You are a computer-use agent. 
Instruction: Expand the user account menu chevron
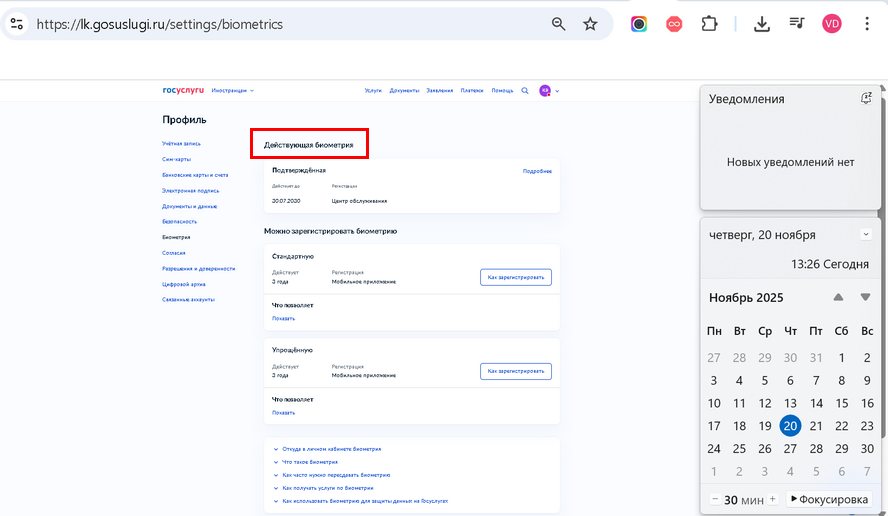point(557,91)
